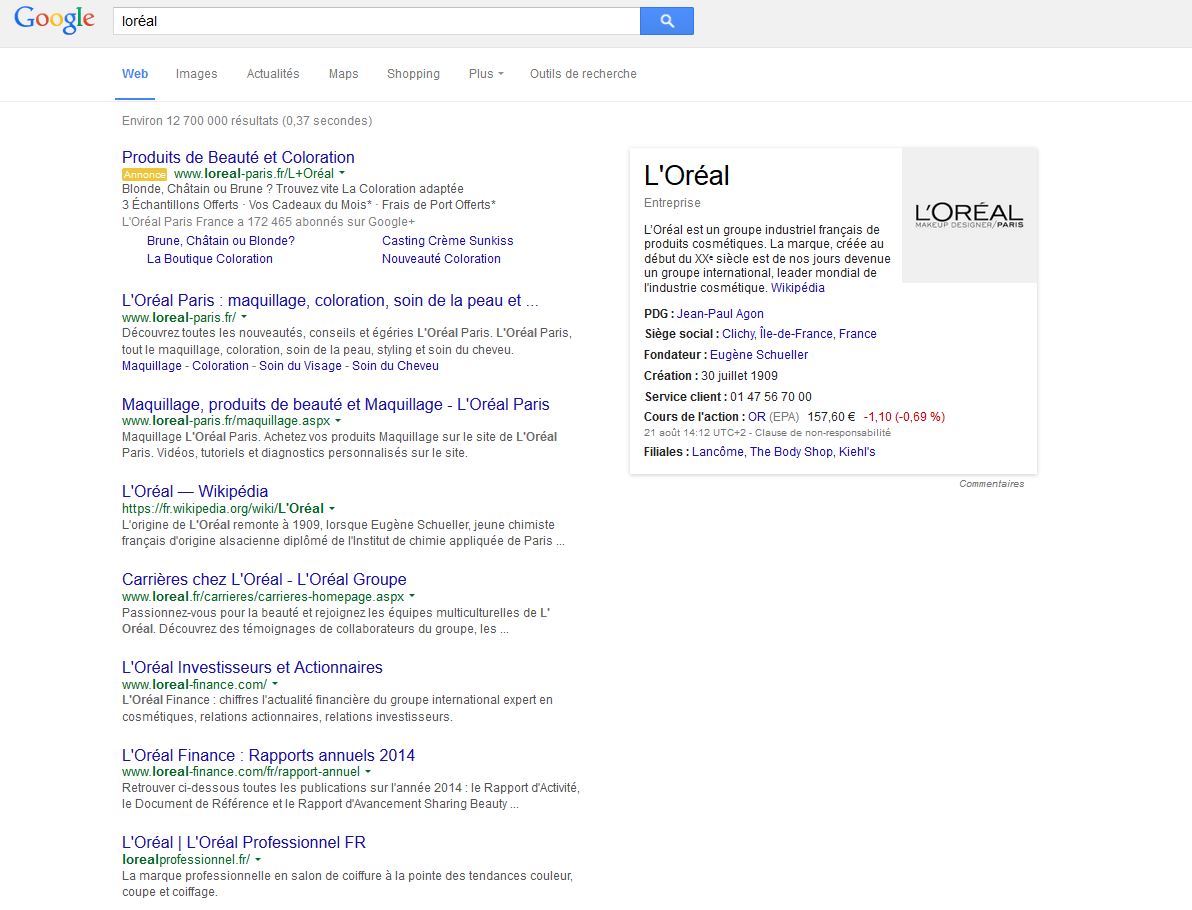Open the L'Oréal logo image in knowledge panel
Image resolution: width=1192 pixels, height=910 pixels.
969,215
